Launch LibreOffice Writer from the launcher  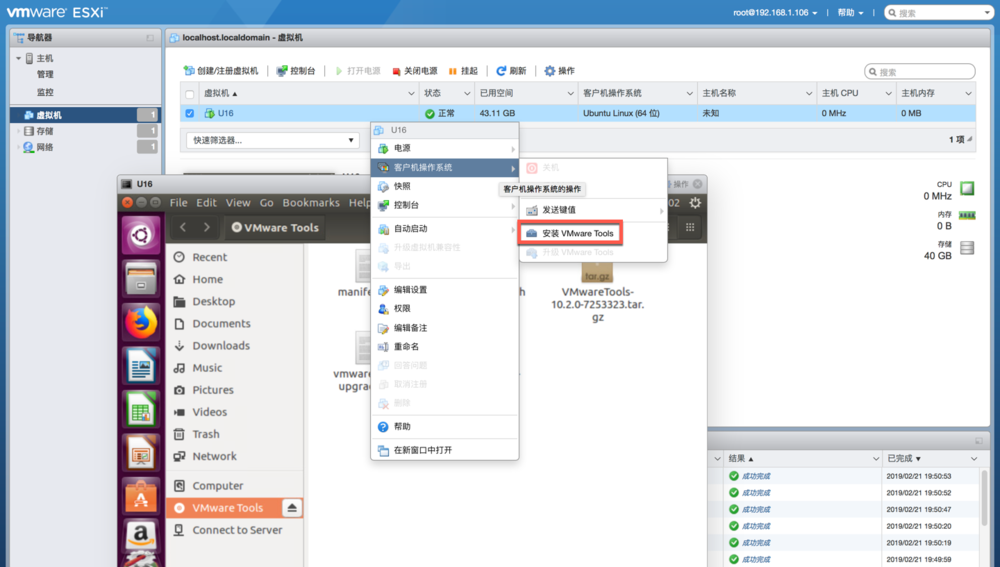coord(141,365)
